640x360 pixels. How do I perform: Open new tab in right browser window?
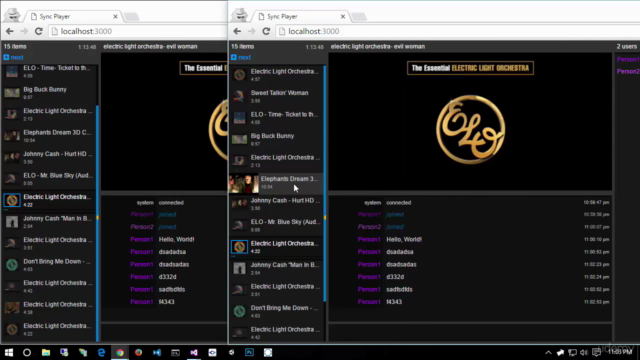[x=359, y=17]
